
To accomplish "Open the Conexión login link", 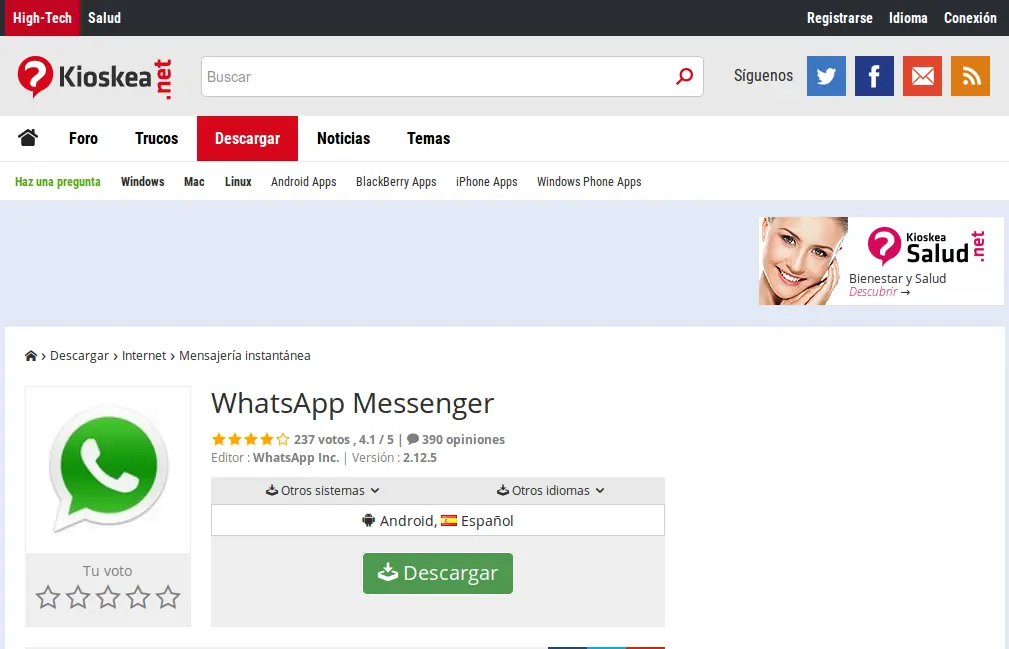I will pos(970,18).
